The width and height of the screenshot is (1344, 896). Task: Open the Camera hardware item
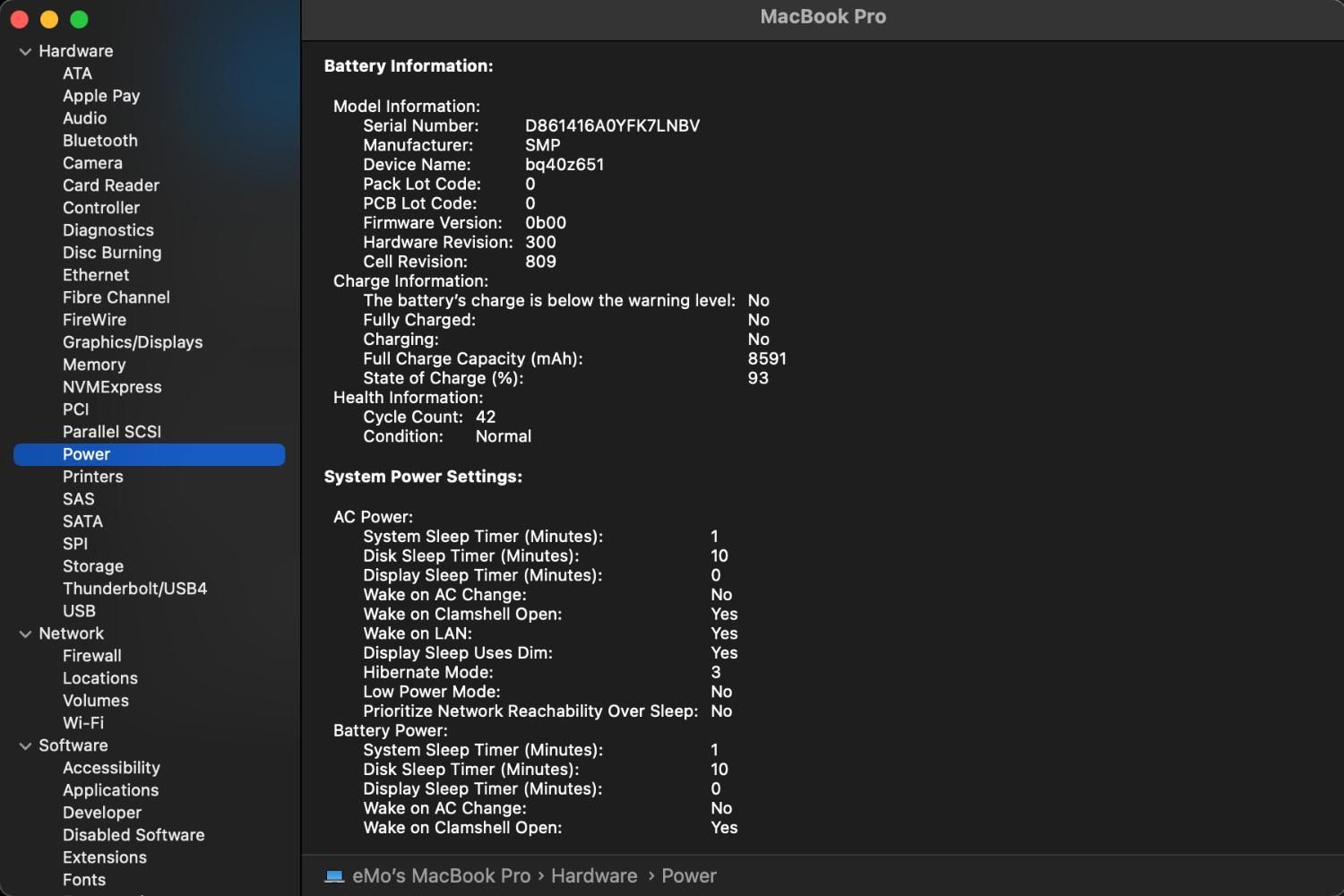point(92,163)
